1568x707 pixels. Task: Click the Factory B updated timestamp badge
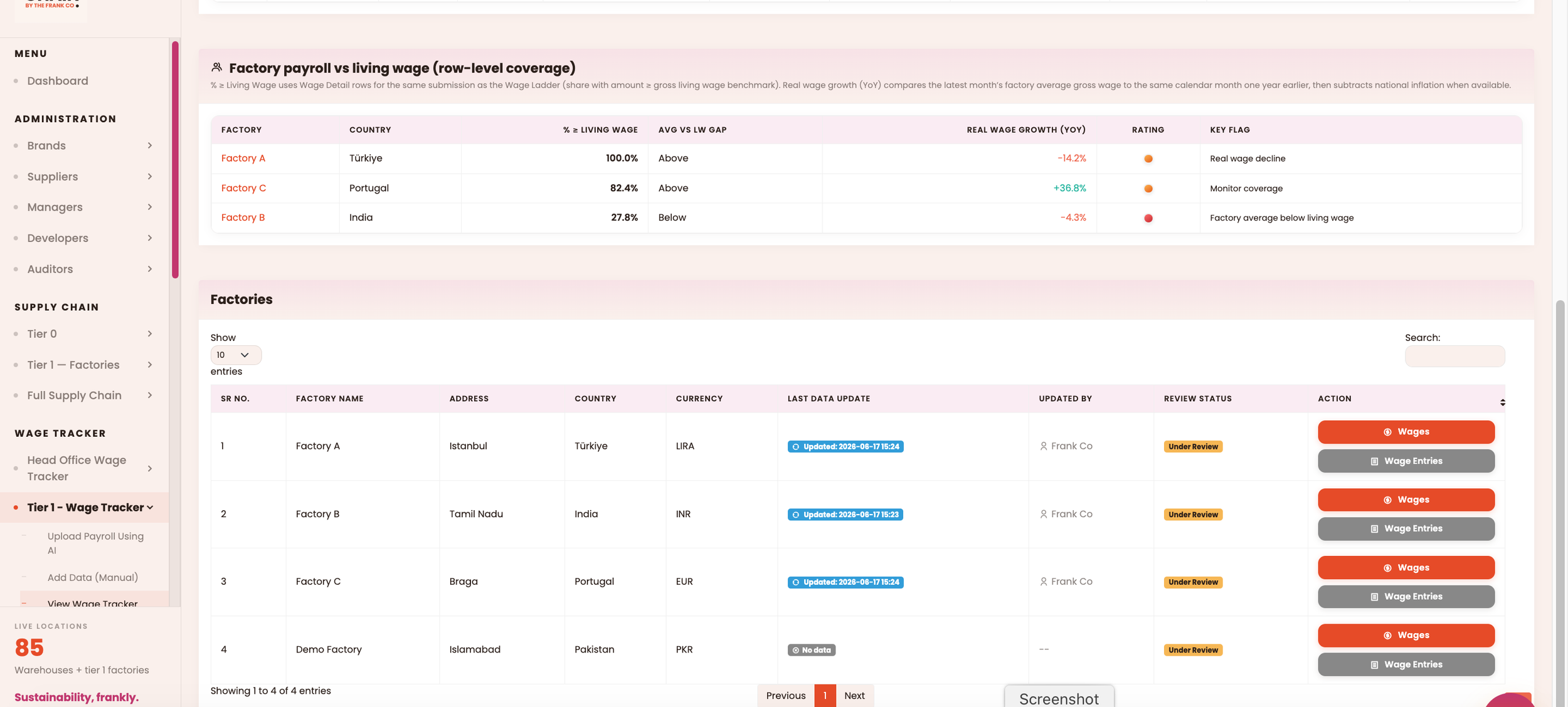coord(845,515)
